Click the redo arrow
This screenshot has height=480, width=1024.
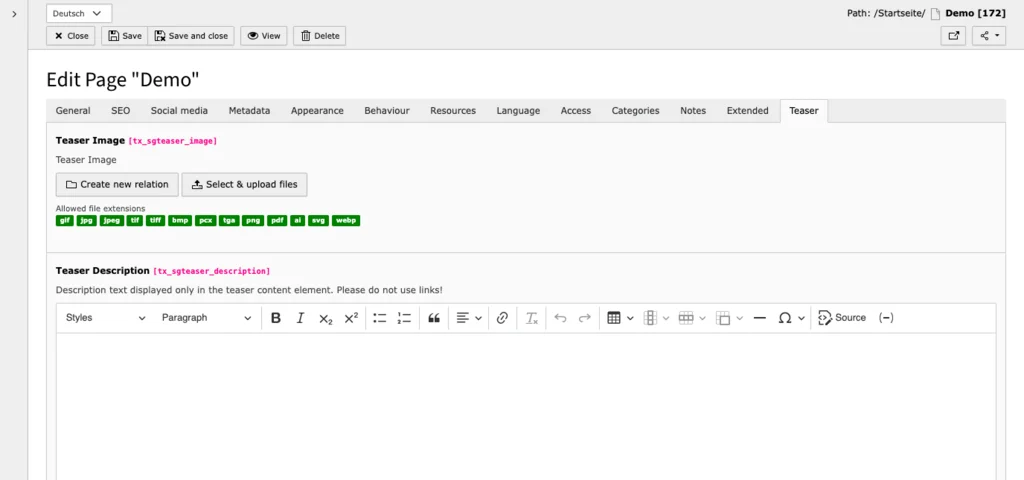click(x=585, y=318)
